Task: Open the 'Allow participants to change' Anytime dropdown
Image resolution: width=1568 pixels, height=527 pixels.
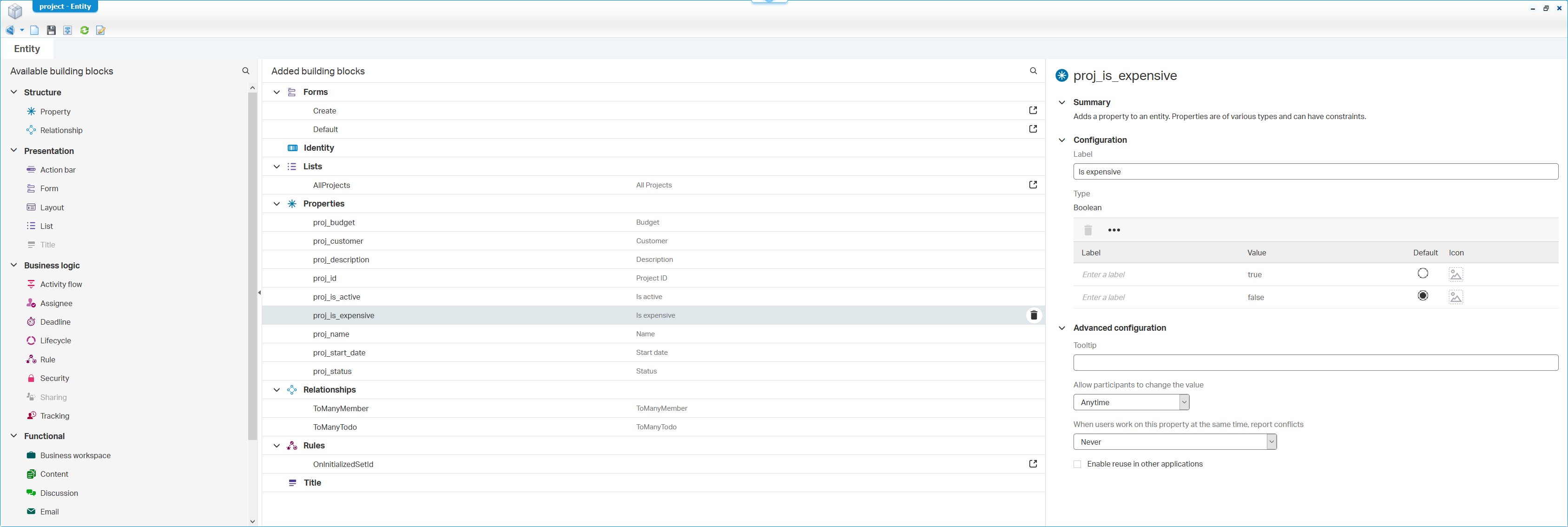Action: pos(1130,402)
